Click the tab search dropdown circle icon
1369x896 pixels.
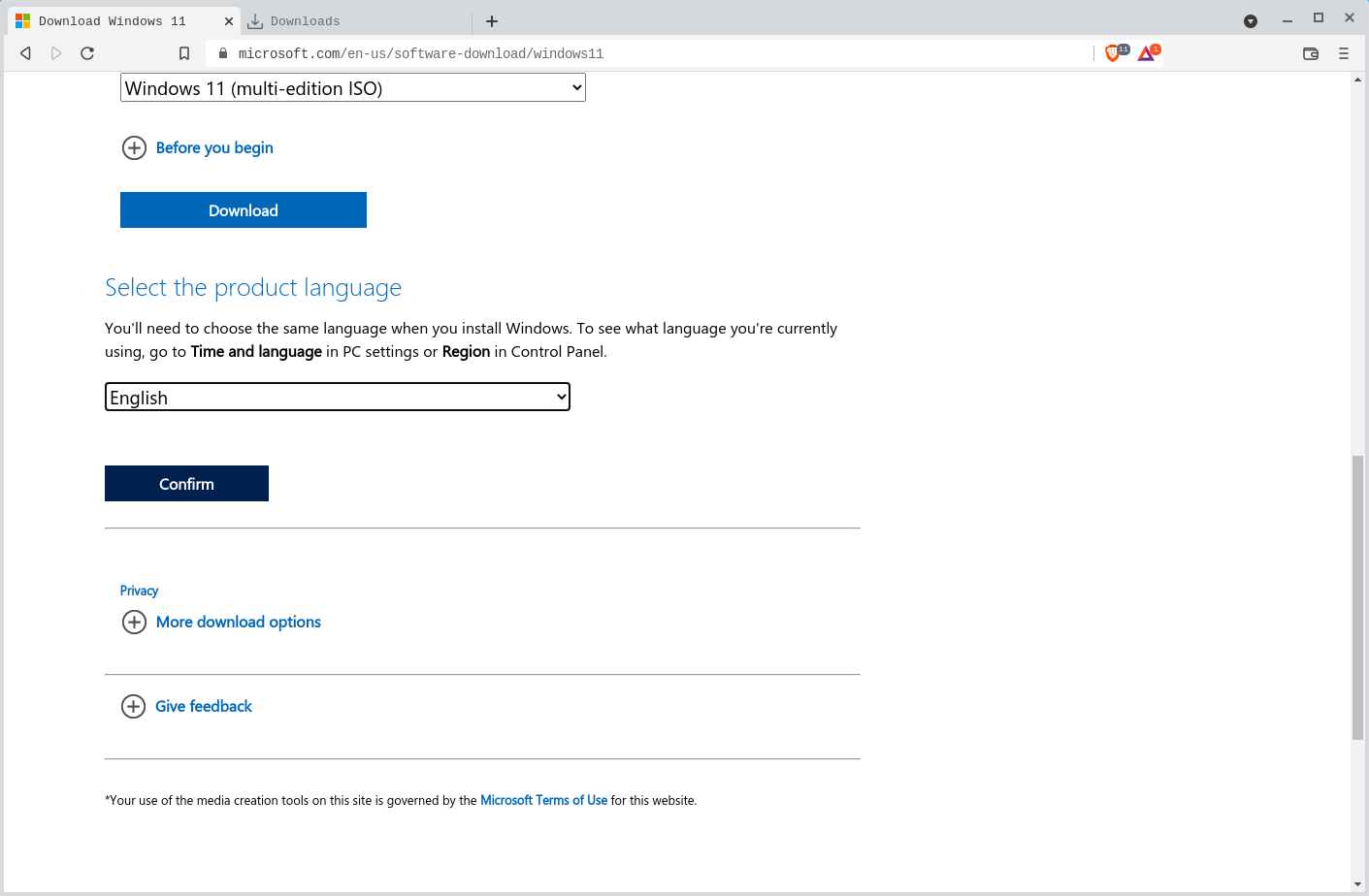tap(1251, 21)
